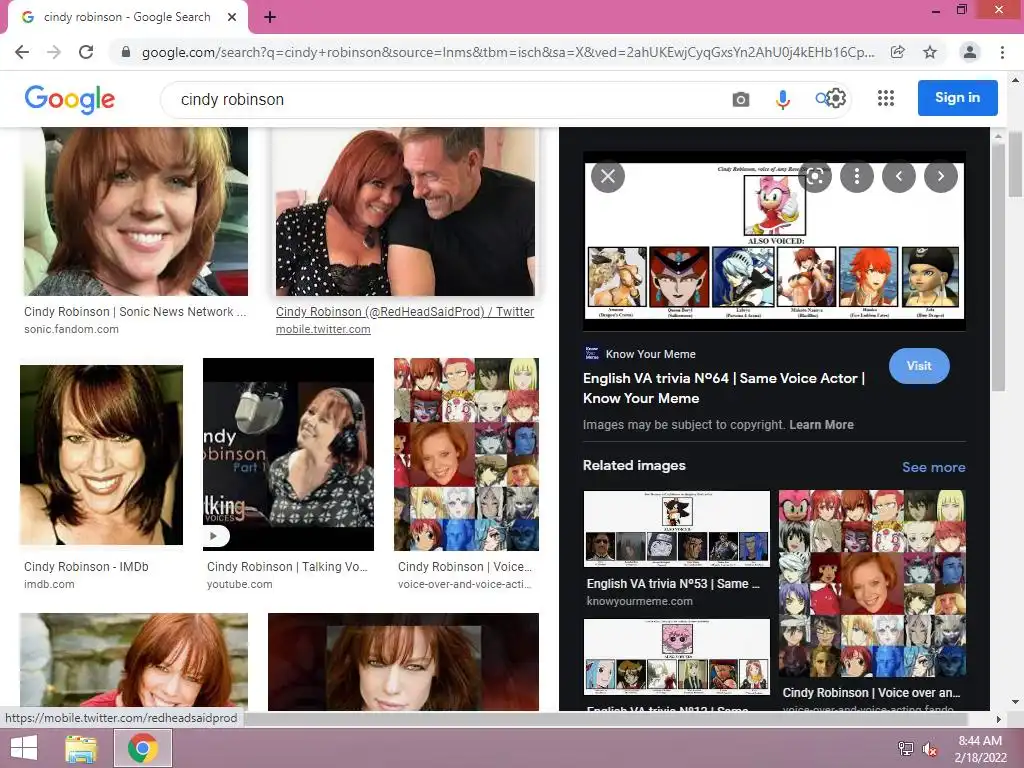This screenshot has height=768, width=1024.
Task: Click the browser forward arrow
Action: 54,52
